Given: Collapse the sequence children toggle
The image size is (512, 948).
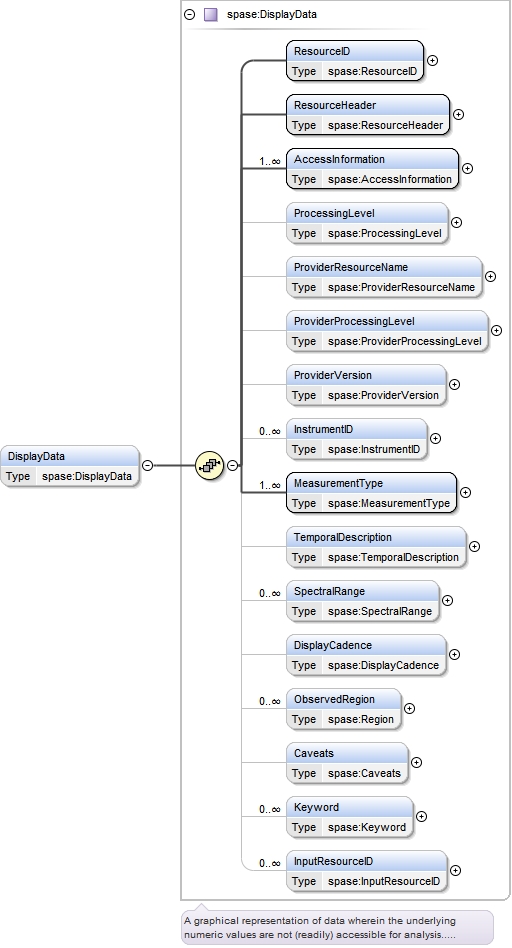Looking at the screenshot, I should pyautogui.click(x=233, y=466).
